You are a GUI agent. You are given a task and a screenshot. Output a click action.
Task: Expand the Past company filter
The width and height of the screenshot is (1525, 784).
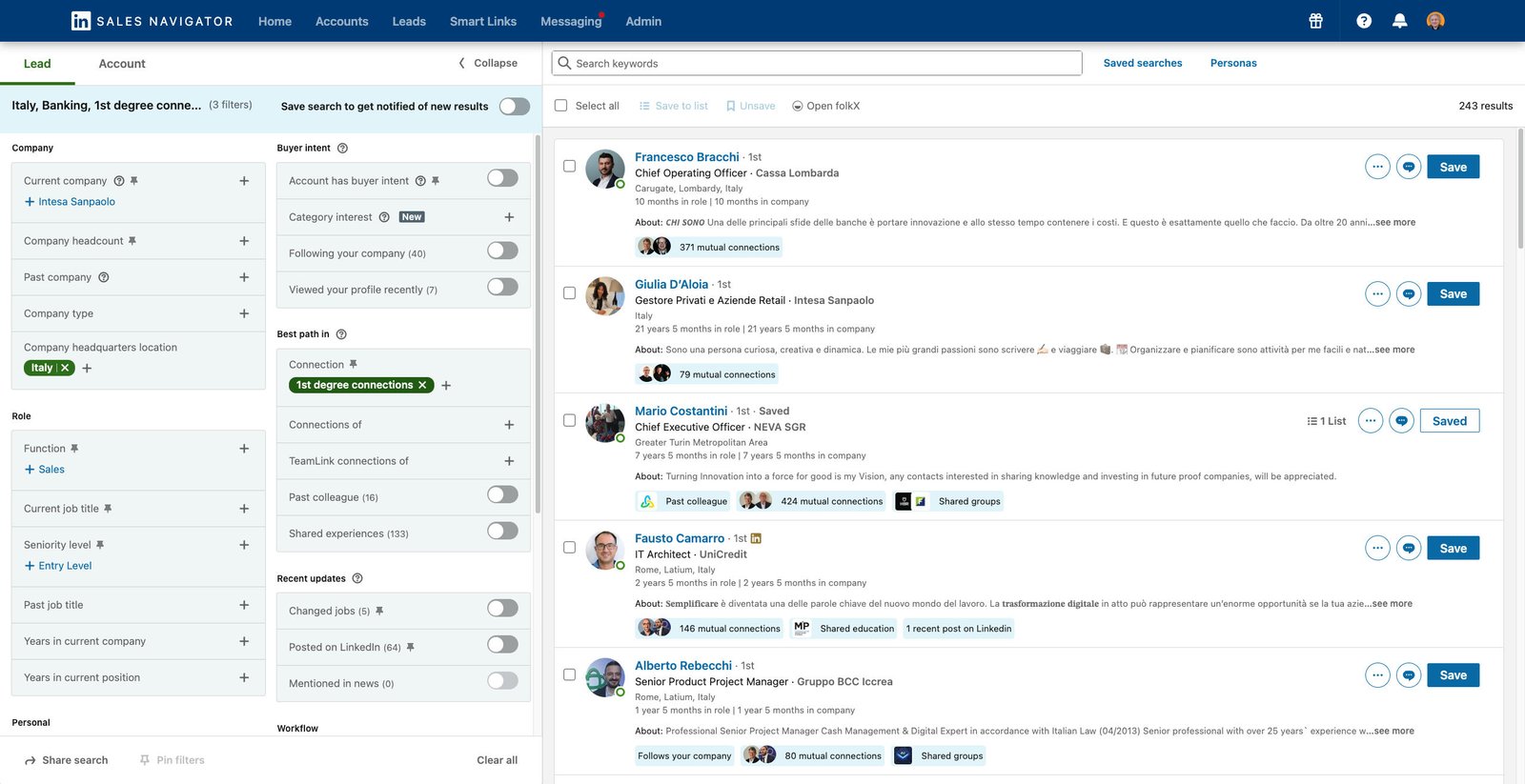pyautogui.click(x=244, y=277)
